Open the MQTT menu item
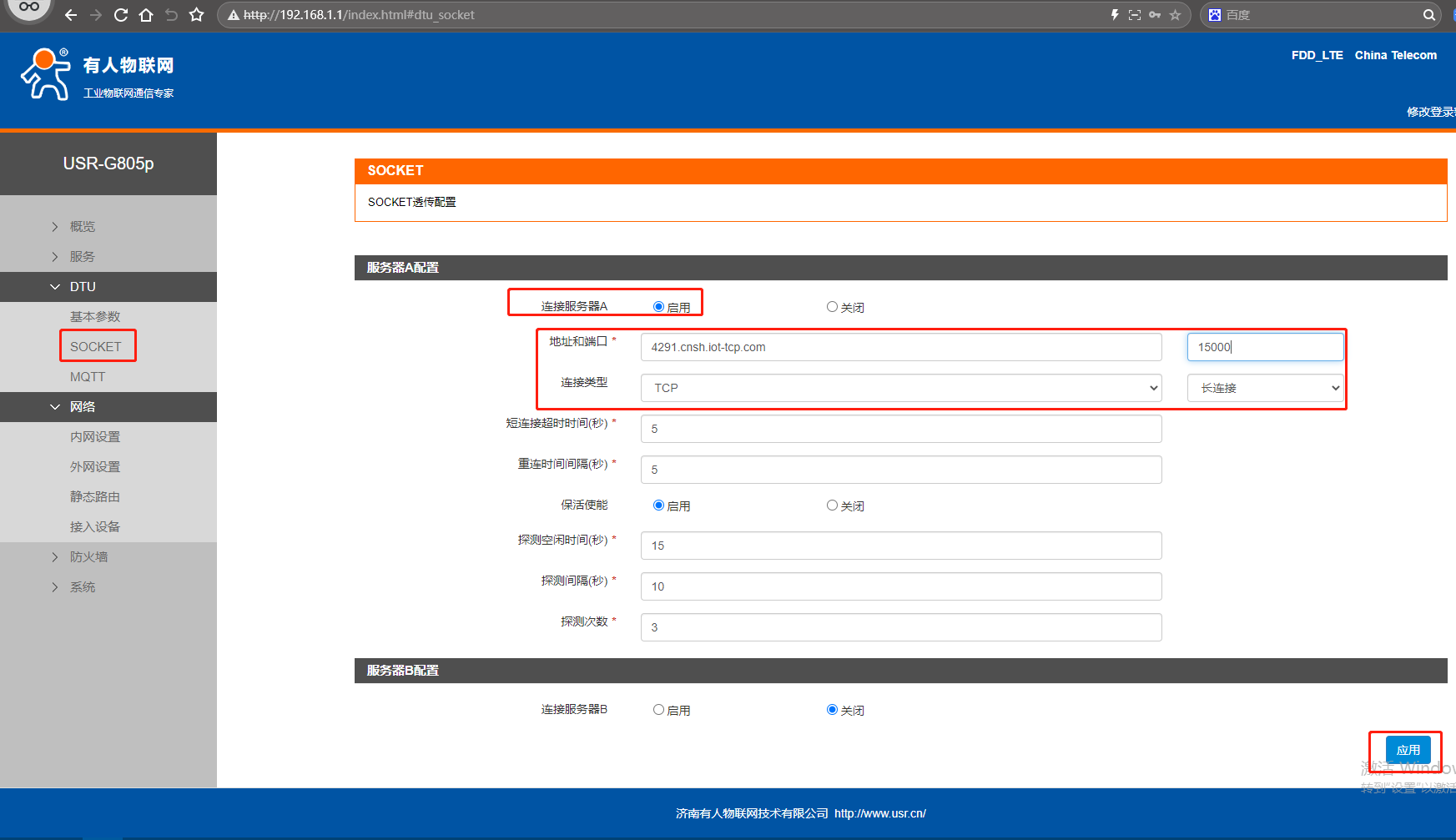 click(88, 377)
